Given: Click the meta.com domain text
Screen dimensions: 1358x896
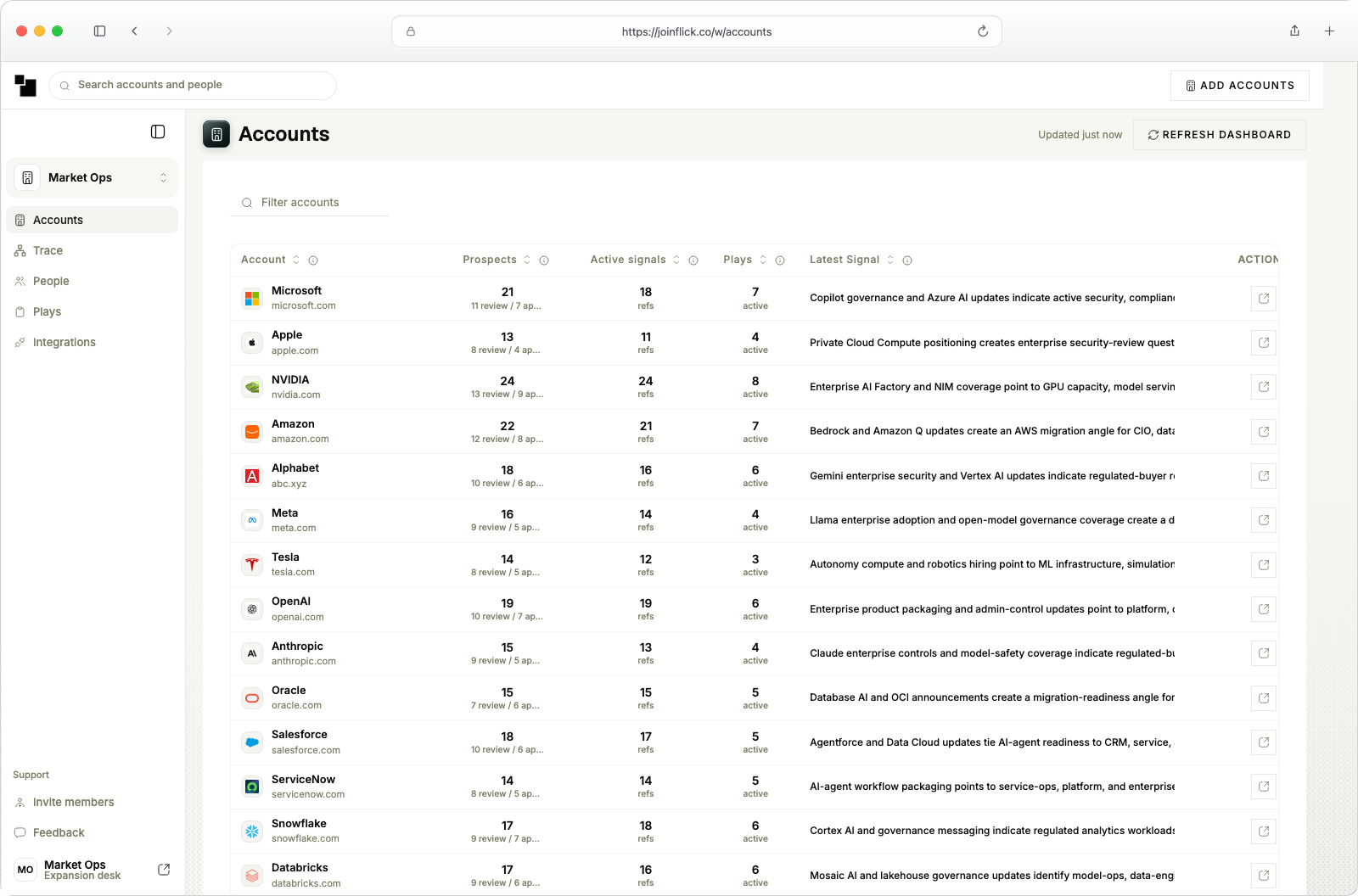Looking at the screenshot, I should pos(294,528).
